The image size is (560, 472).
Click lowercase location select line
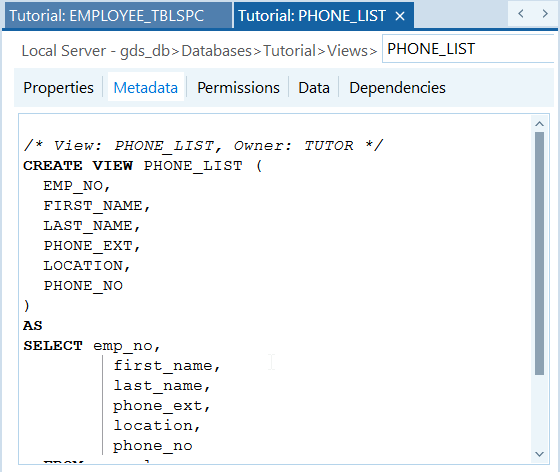click(x=156, y=426)
